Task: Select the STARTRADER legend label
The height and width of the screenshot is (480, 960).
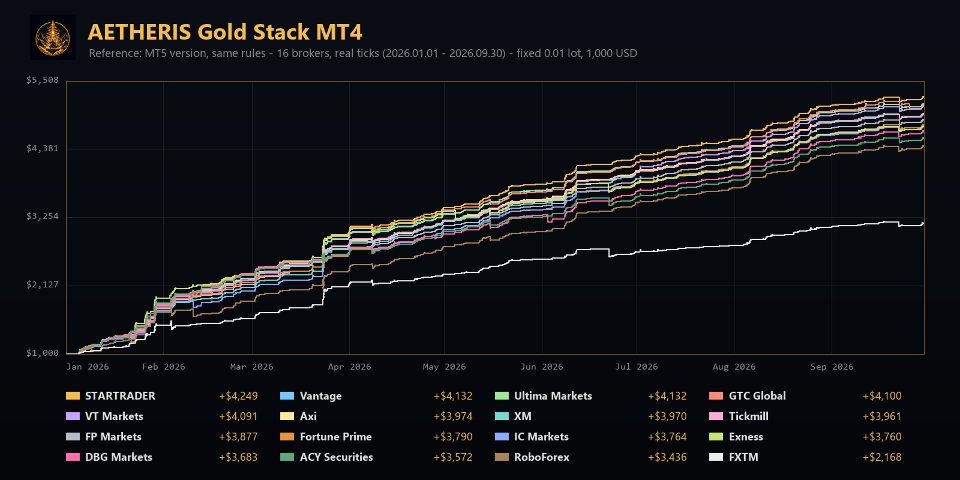Action: click(x=120, y=396)
